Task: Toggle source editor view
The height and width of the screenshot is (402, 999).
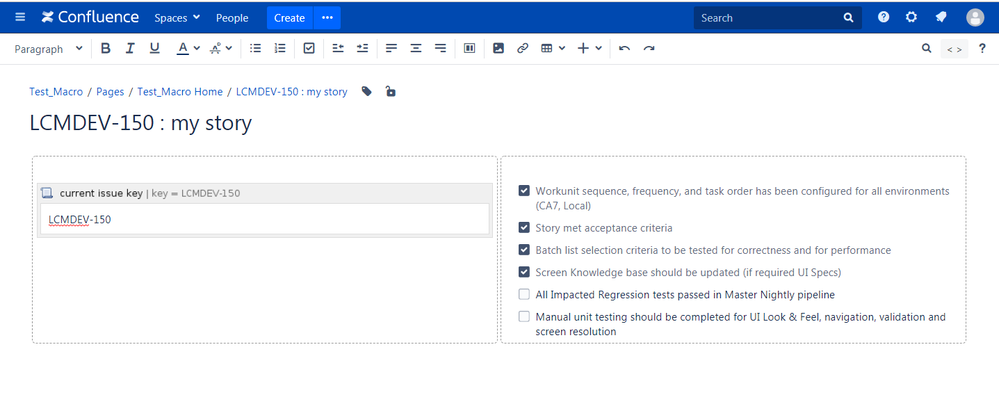Action: coord(954,49)
